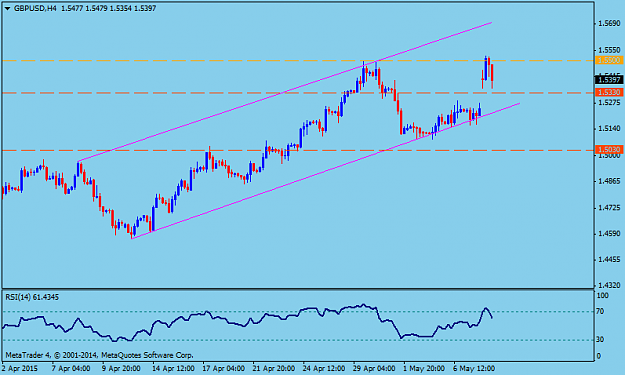Click the 24 Apr 12:00 time axis label
625x375 pixels.
pos(324,368)
